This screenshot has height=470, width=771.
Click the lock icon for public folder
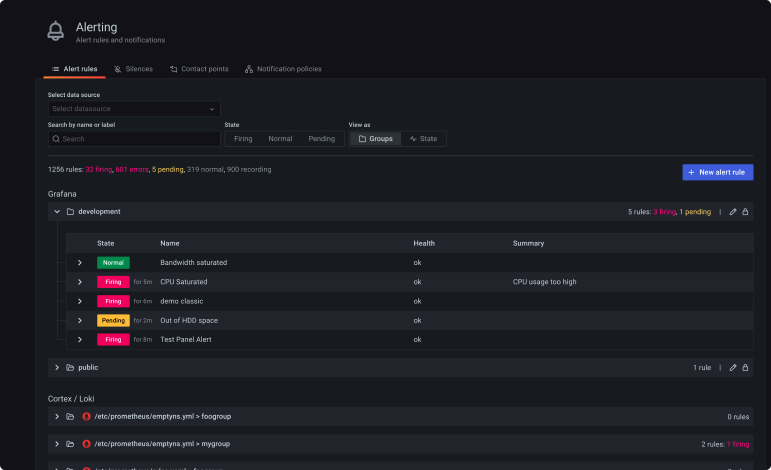[745, 368]
